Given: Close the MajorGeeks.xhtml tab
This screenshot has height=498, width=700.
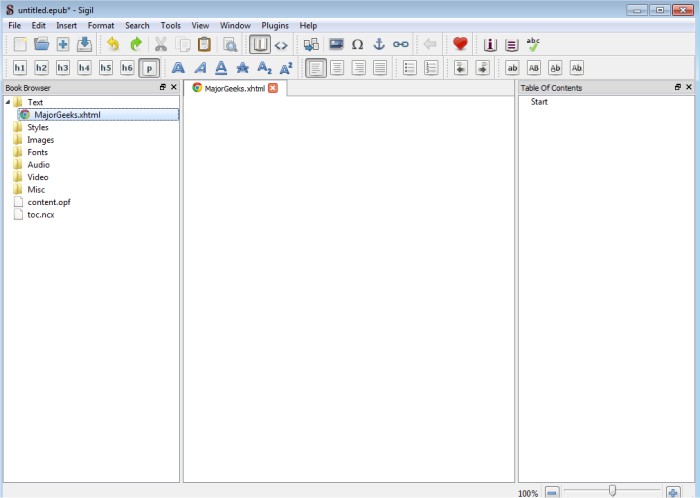Looking at the screenshot, I should (273, 88).
